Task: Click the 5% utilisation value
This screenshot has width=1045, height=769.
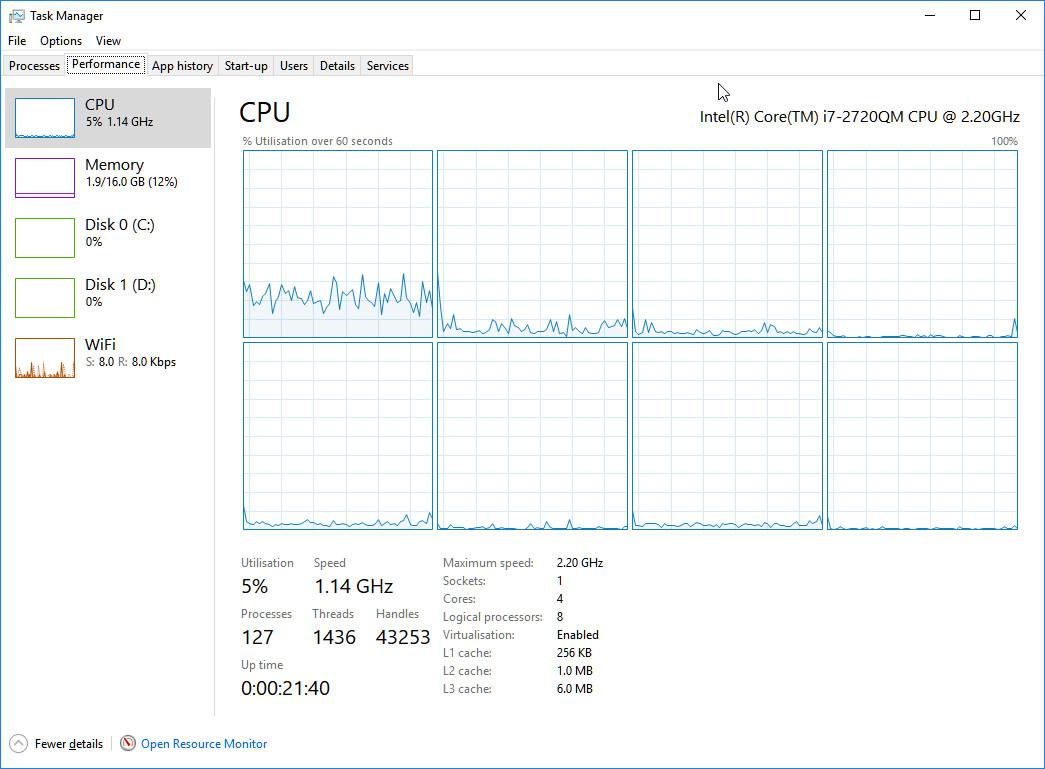Action: [255, 586]
